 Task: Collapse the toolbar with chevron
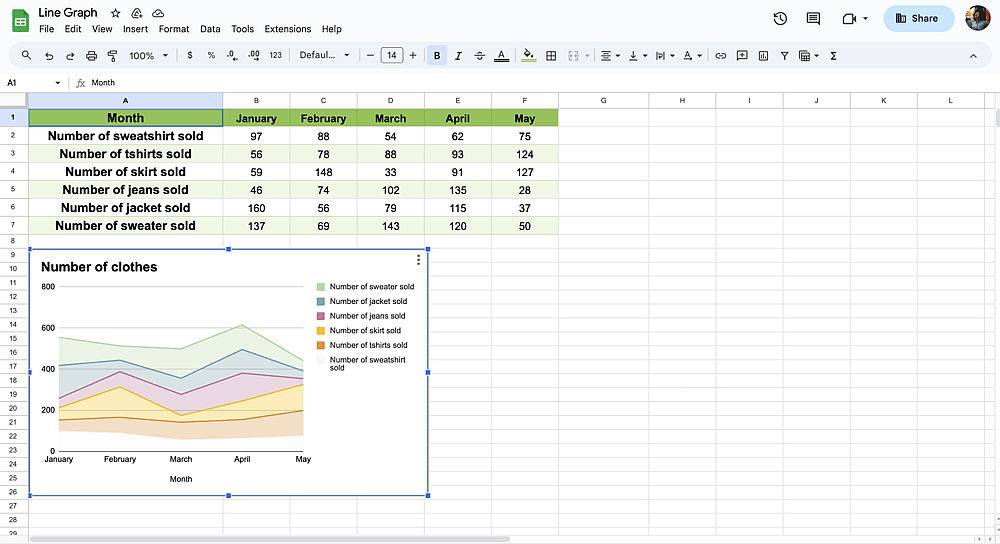pos(973,56)
